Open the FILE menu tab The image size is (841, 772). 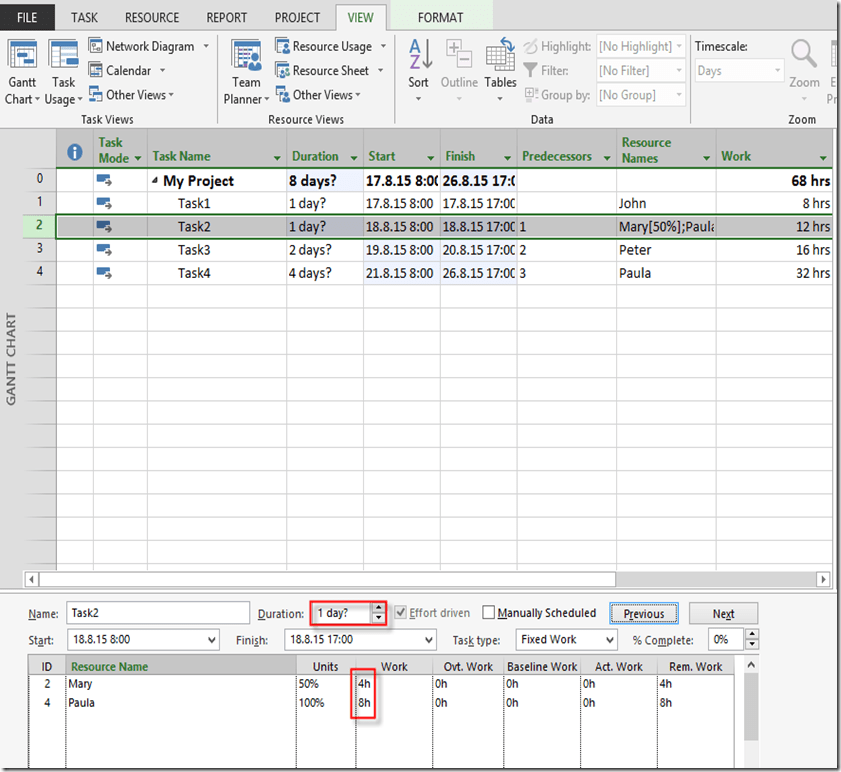[28, 17]
